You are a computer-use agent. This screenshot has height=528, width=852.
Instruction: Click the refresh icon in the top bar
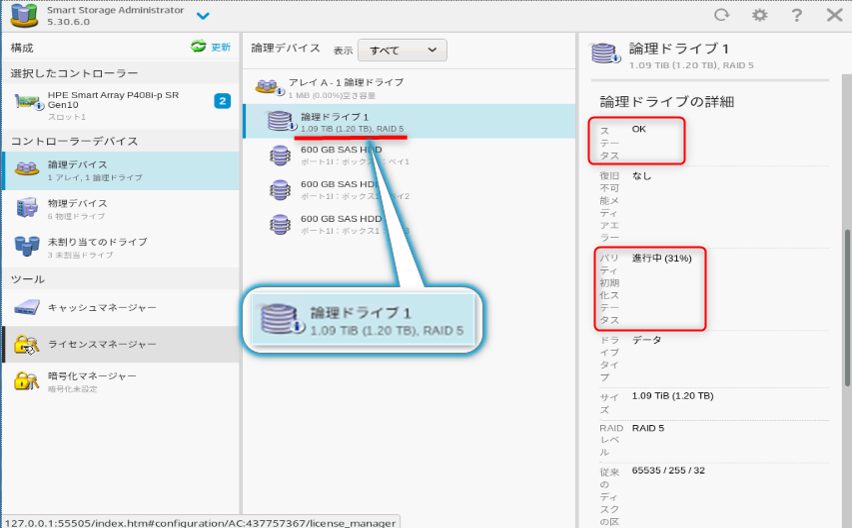722,15
